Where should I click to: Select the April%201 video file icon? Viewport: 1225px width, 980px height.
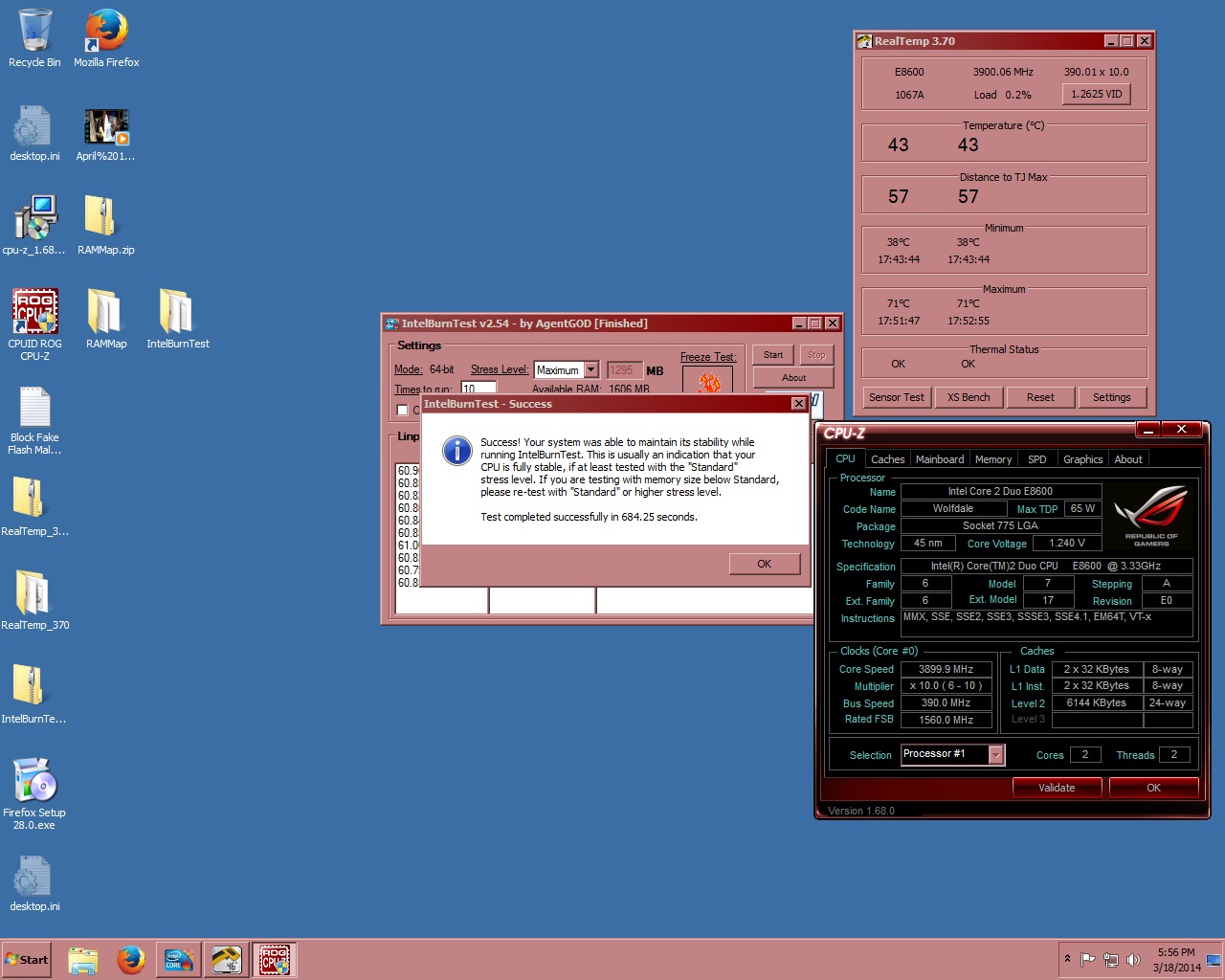click(106, 132)
